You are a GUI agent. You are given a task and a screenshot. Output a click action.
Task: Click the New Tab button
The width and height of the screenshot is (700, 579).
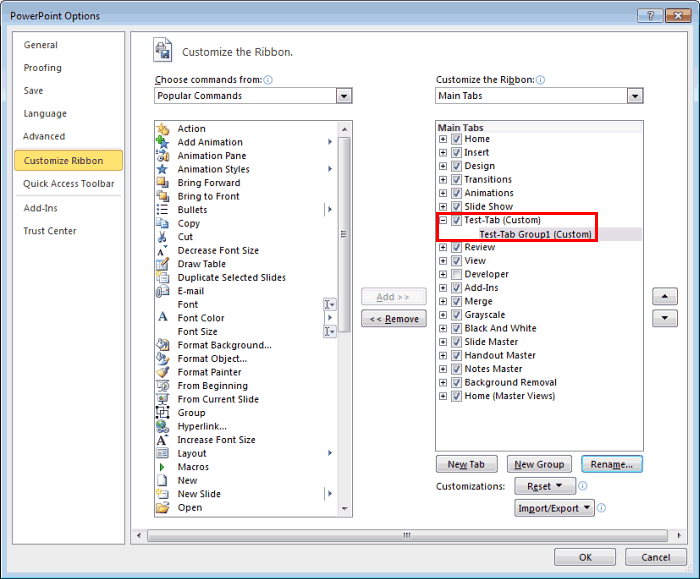click(x=467, y=464)
